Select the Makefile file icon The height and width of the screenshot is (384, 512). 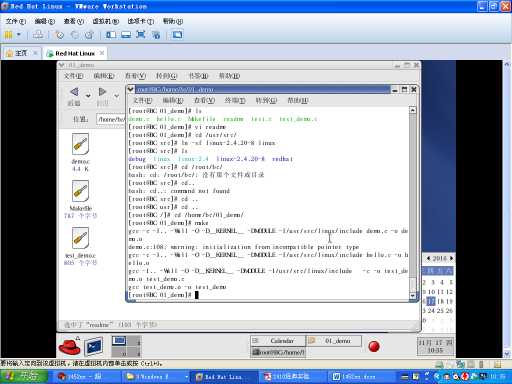80,191
